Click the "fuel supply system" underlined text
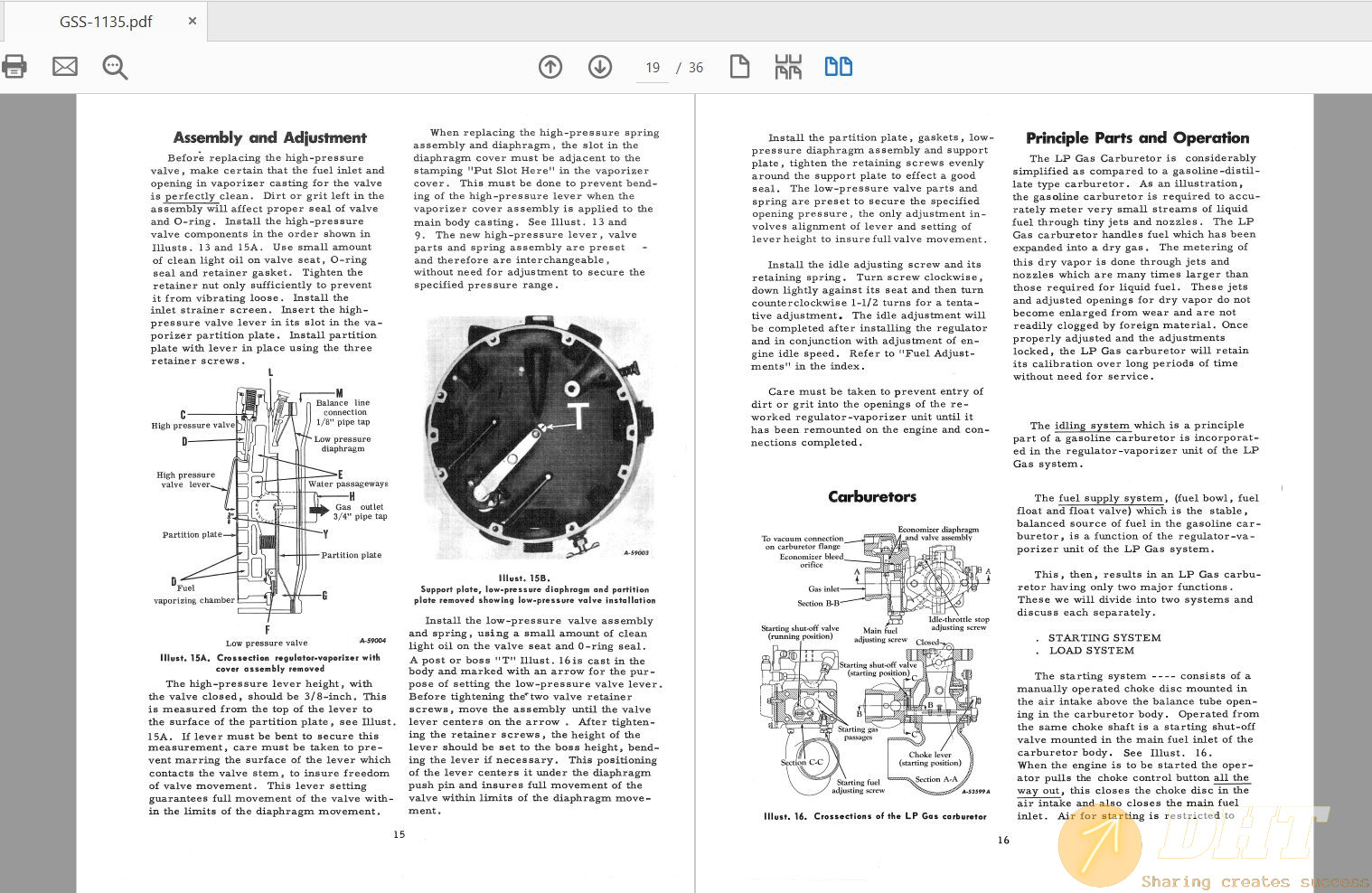1372x893 pixels. click(1111, 498)
